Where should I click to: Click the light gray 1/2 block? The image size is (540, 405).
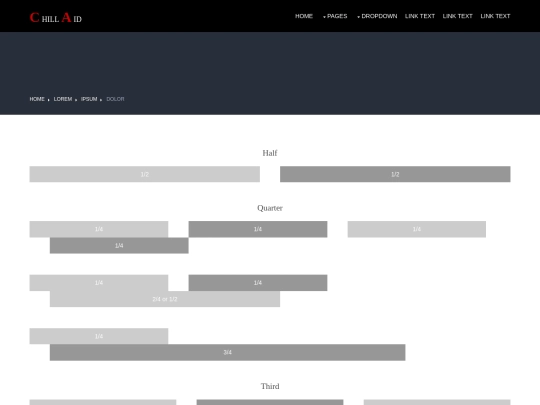145,174
